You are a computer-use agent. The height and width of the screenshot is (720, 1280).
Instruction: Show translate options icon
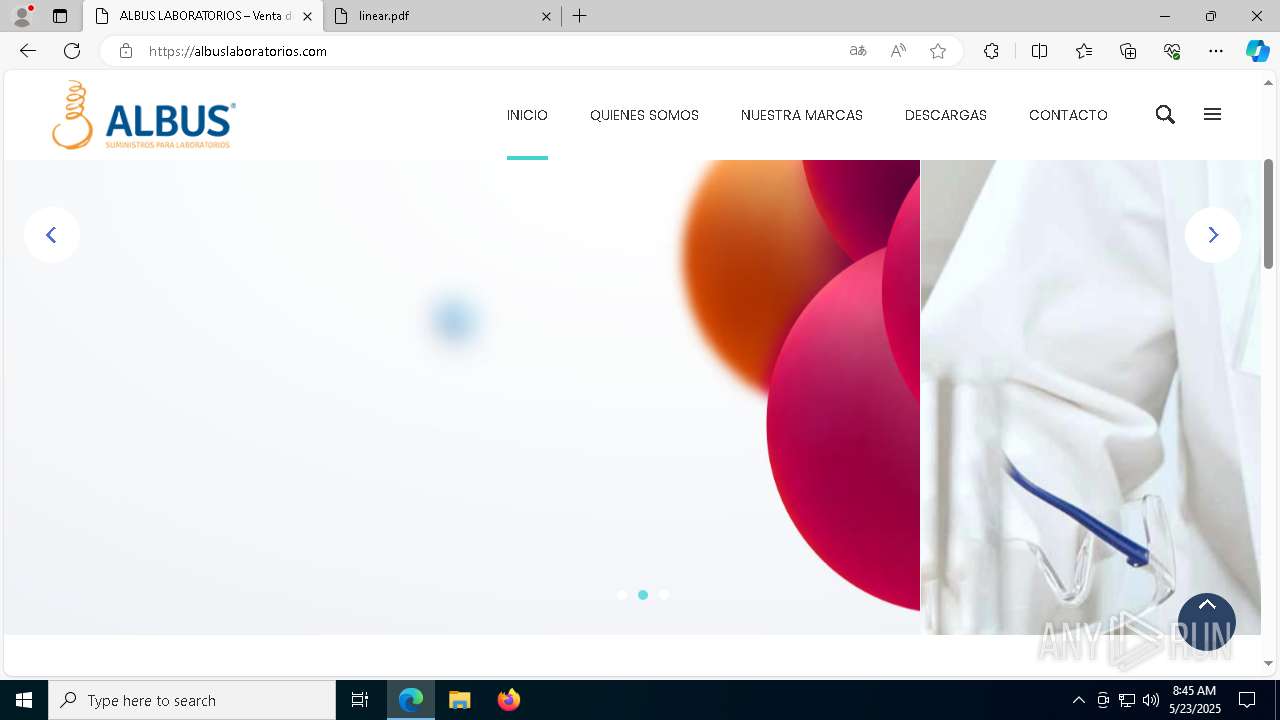[x=858, y=51]
